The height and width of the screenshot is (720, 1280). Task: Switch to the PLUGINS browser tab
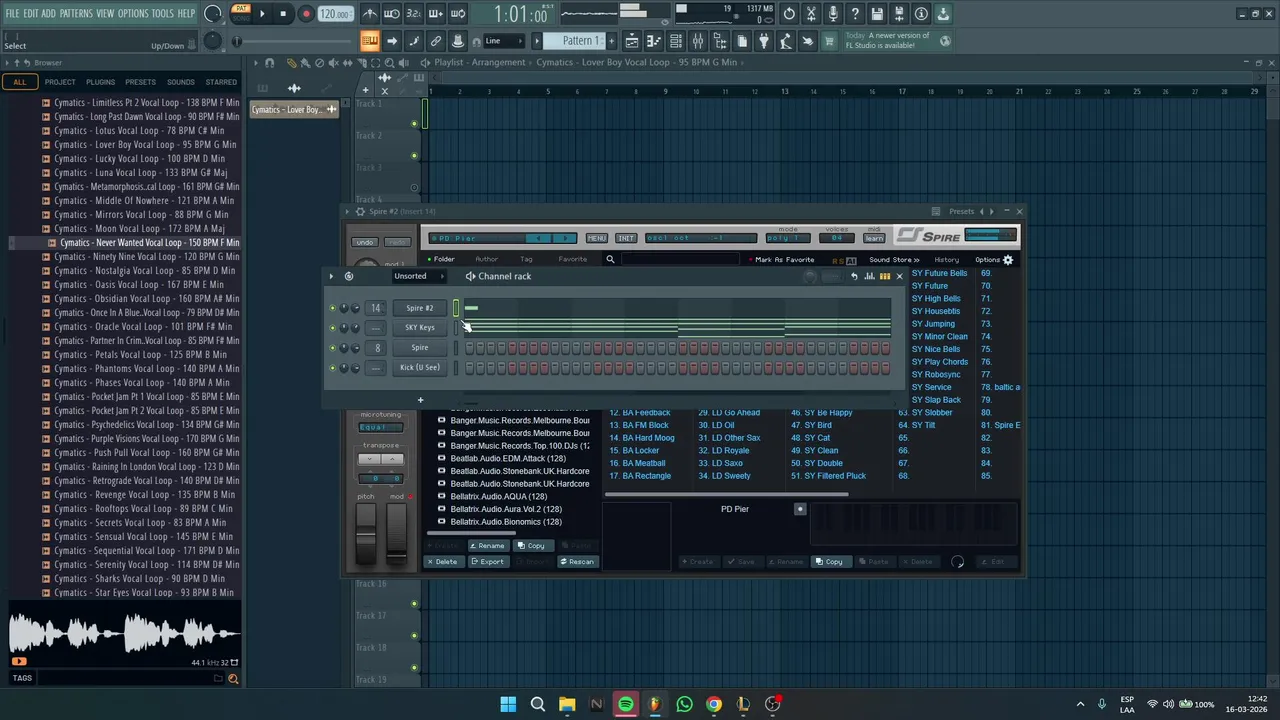coord(100,82)
